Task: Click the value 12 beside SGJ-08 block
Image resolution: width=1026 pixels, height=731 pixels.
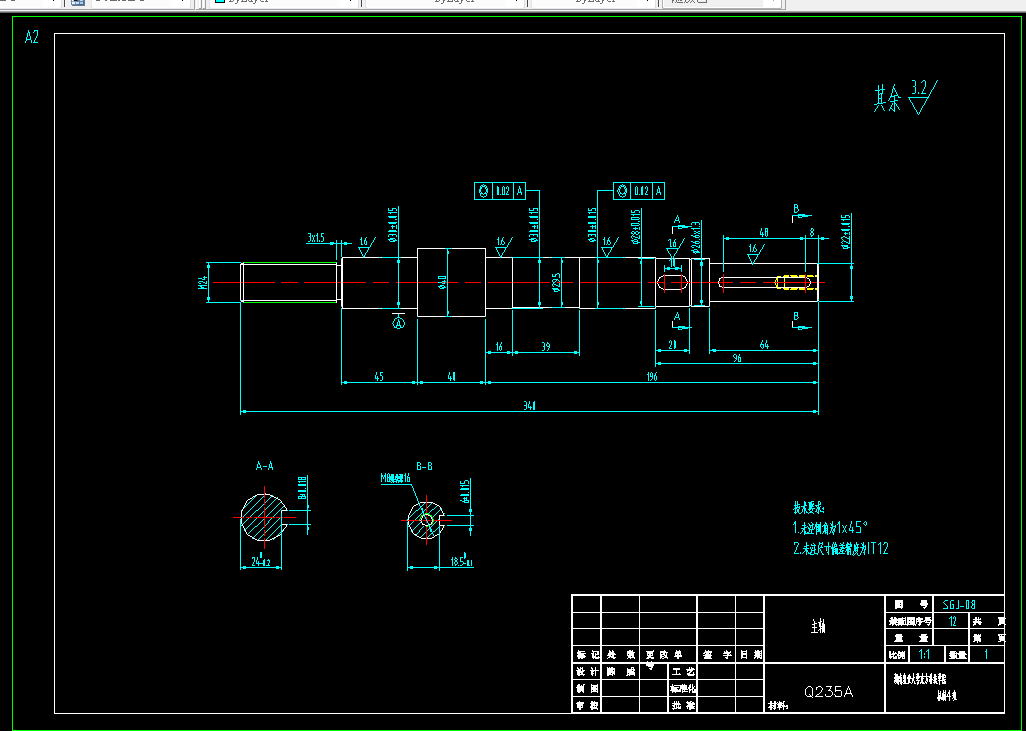Action: (953, 621)
